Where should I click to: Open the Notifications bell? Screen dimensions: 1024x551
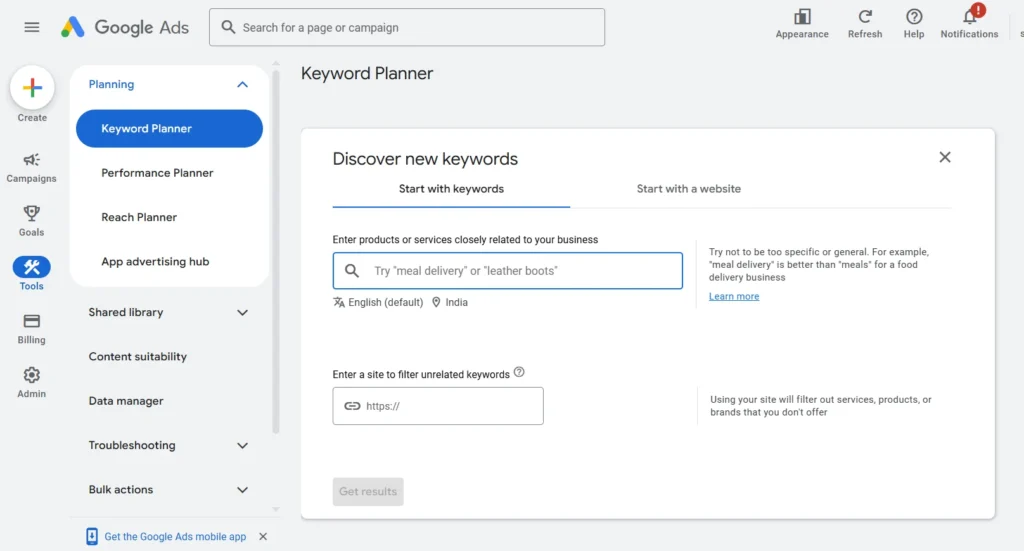click(x=970, y=17)
